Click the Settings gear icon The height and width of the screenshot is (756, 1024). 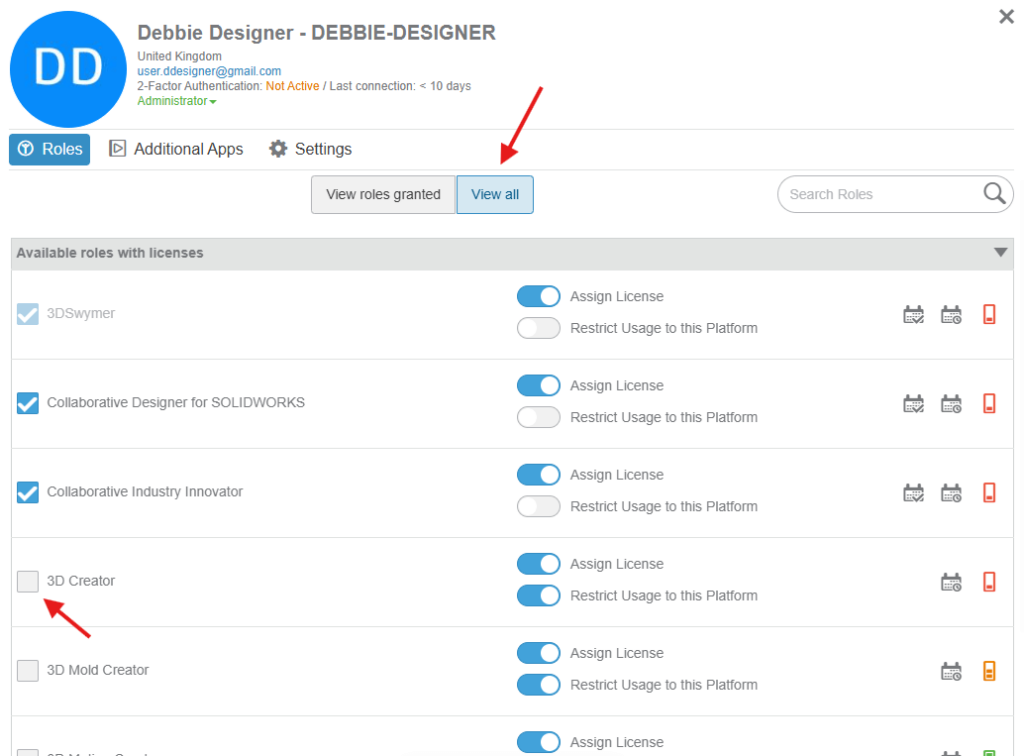click(x=278, y=148)
